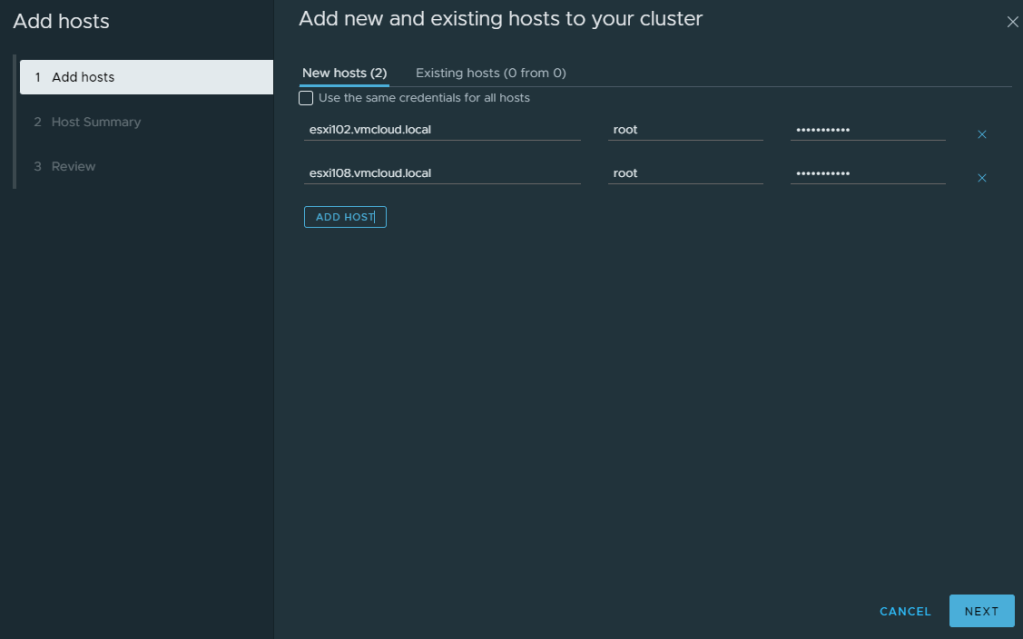This screenshot has width=1023, height=639.
Task: Focus the username field for esxi102
Action: [685, 130]
